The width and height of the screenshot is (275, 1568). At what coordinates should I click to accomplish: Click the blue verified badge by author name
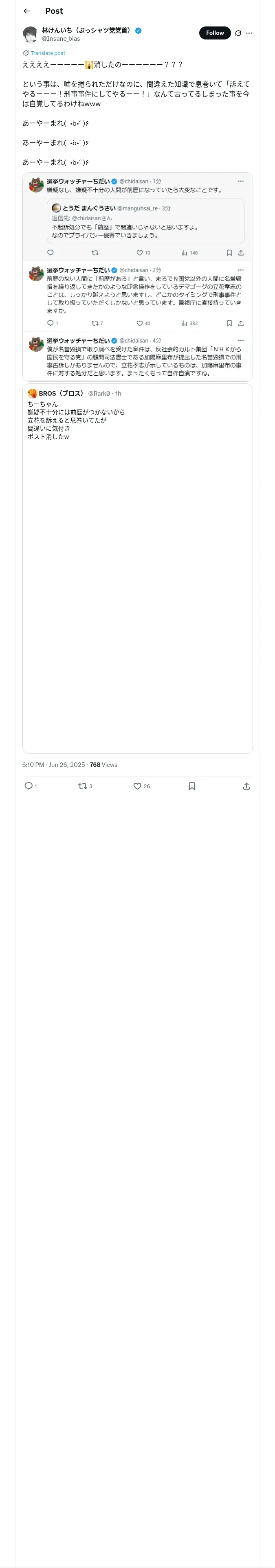pyautogui.click(x=139, y=31)
